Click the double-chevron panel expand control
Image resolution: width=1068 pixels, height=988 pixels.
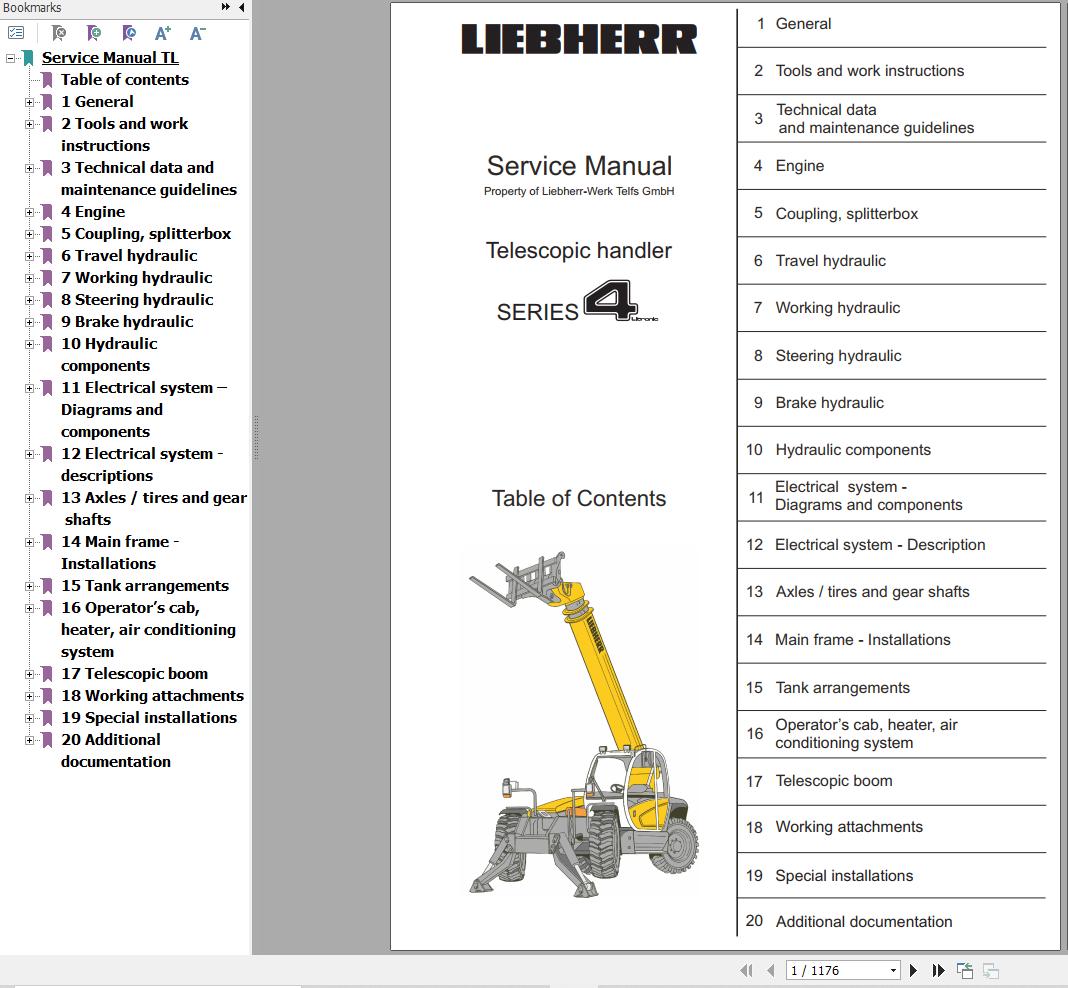225,7
